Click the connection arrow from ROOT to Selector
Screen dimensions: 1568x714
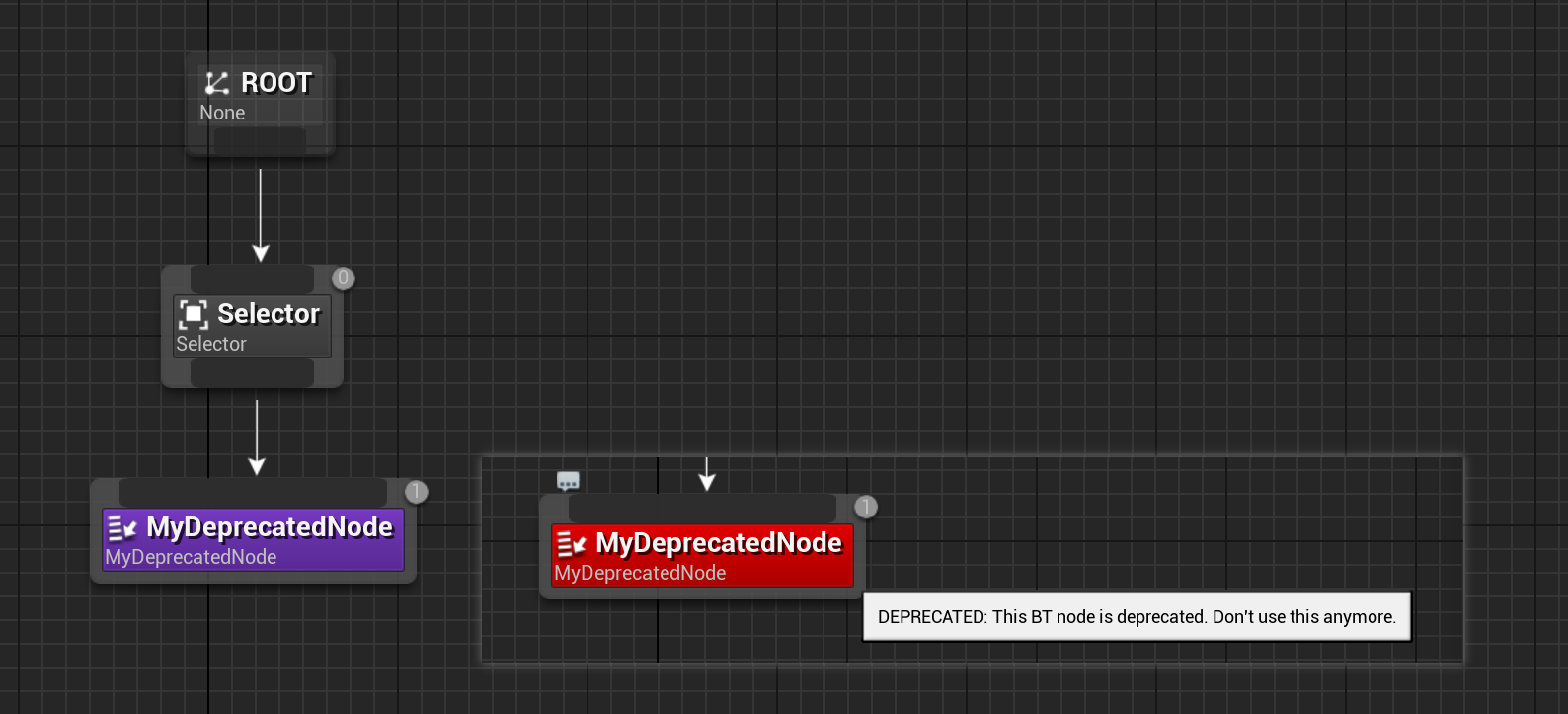[x=261, y=212]
